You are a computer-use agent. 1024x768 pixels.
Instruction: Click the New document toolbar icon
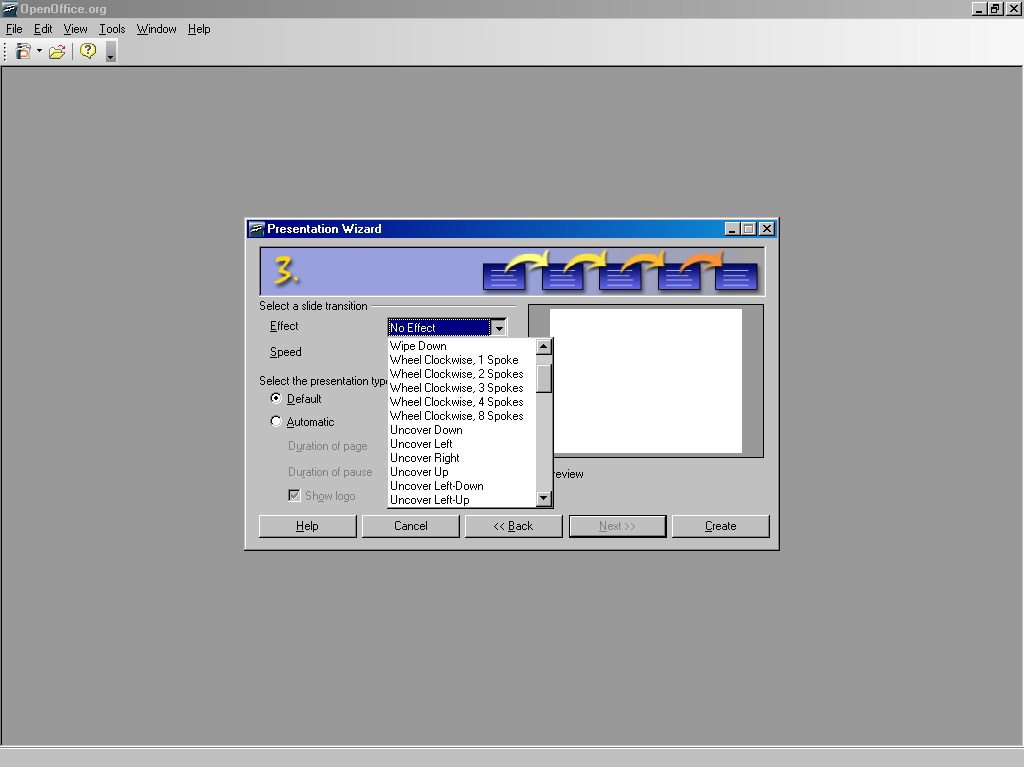point(23,51)
